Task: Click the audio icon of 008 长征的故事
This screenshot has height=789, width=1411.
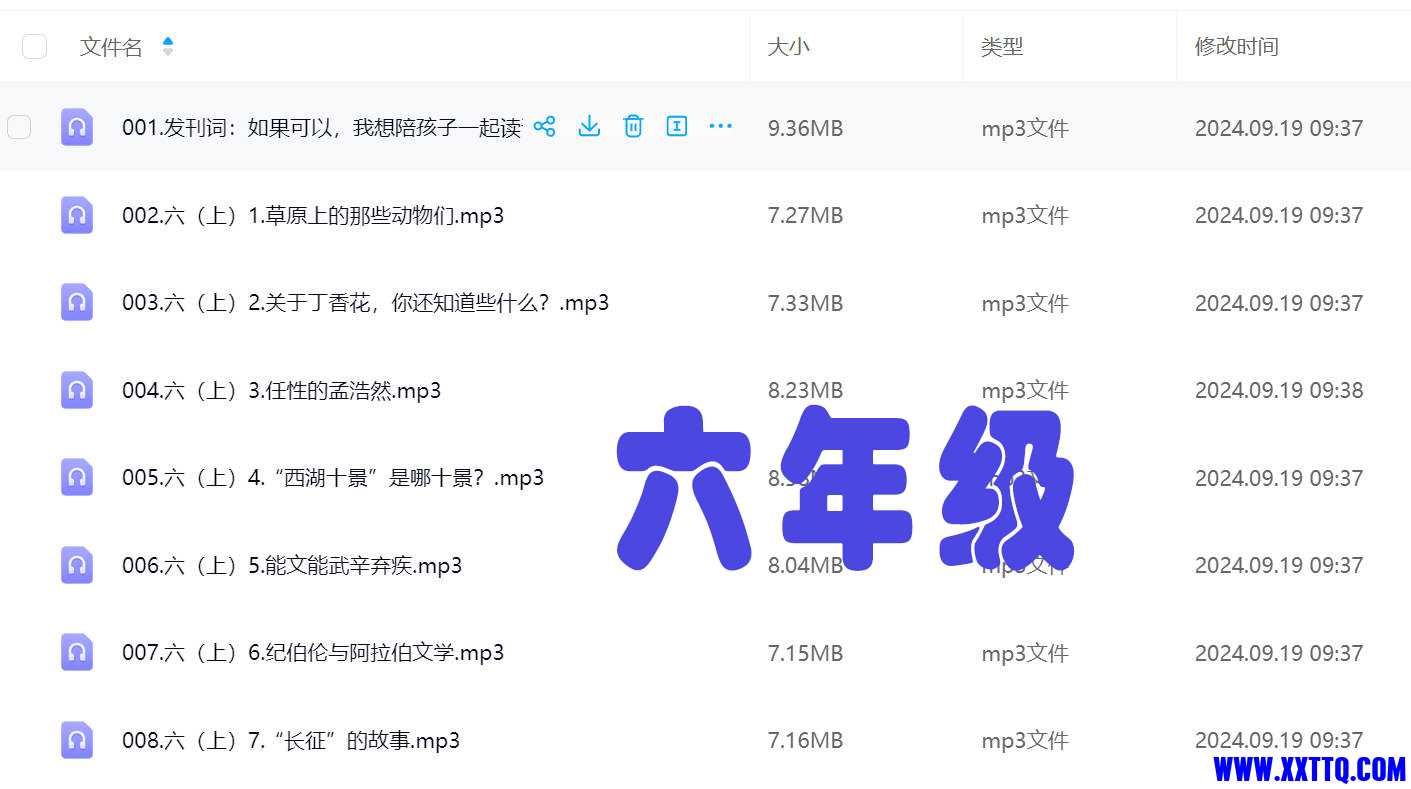Action: 77,740
